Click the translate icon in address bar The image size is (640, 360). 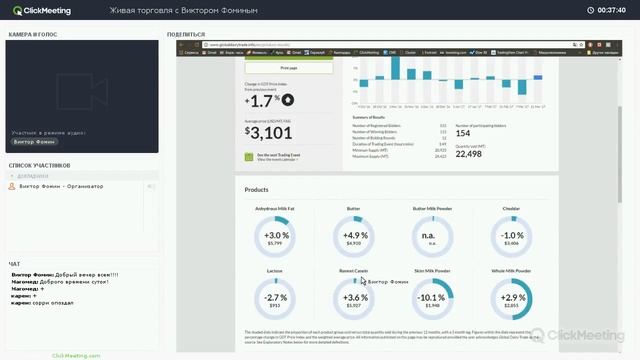(574, 44)
